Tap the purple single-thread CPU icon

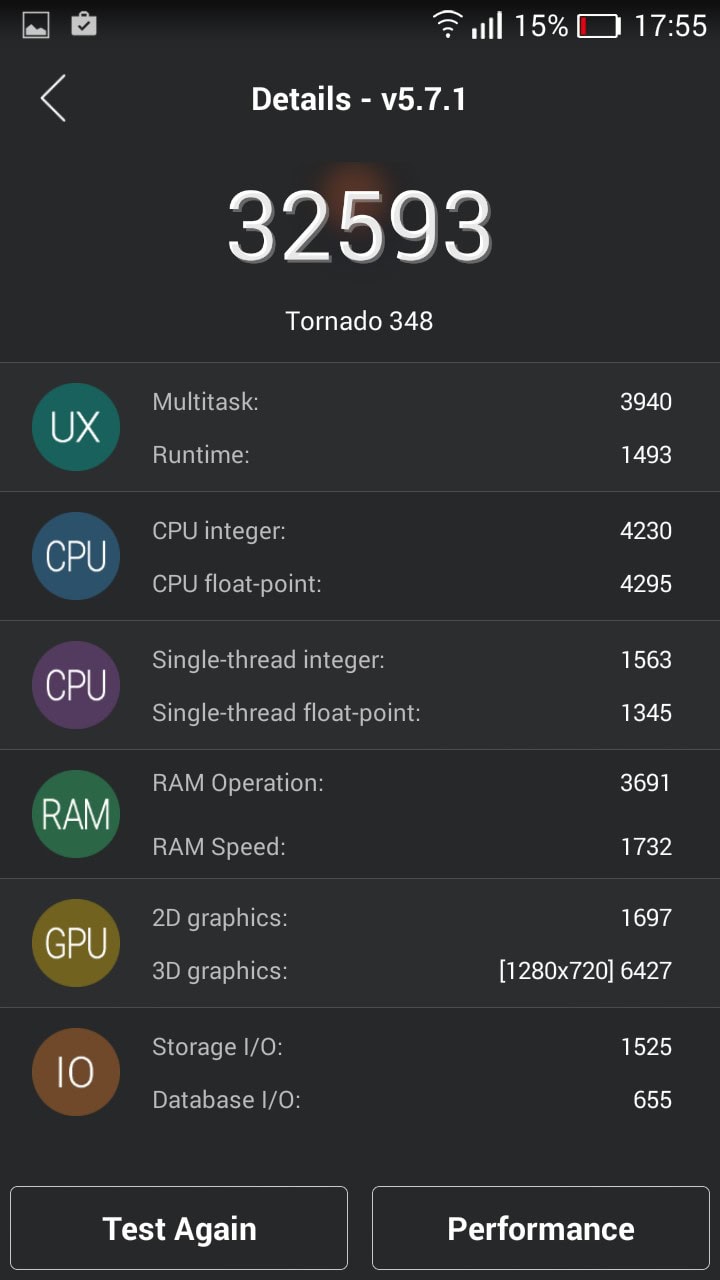click(x=76, y=685)
